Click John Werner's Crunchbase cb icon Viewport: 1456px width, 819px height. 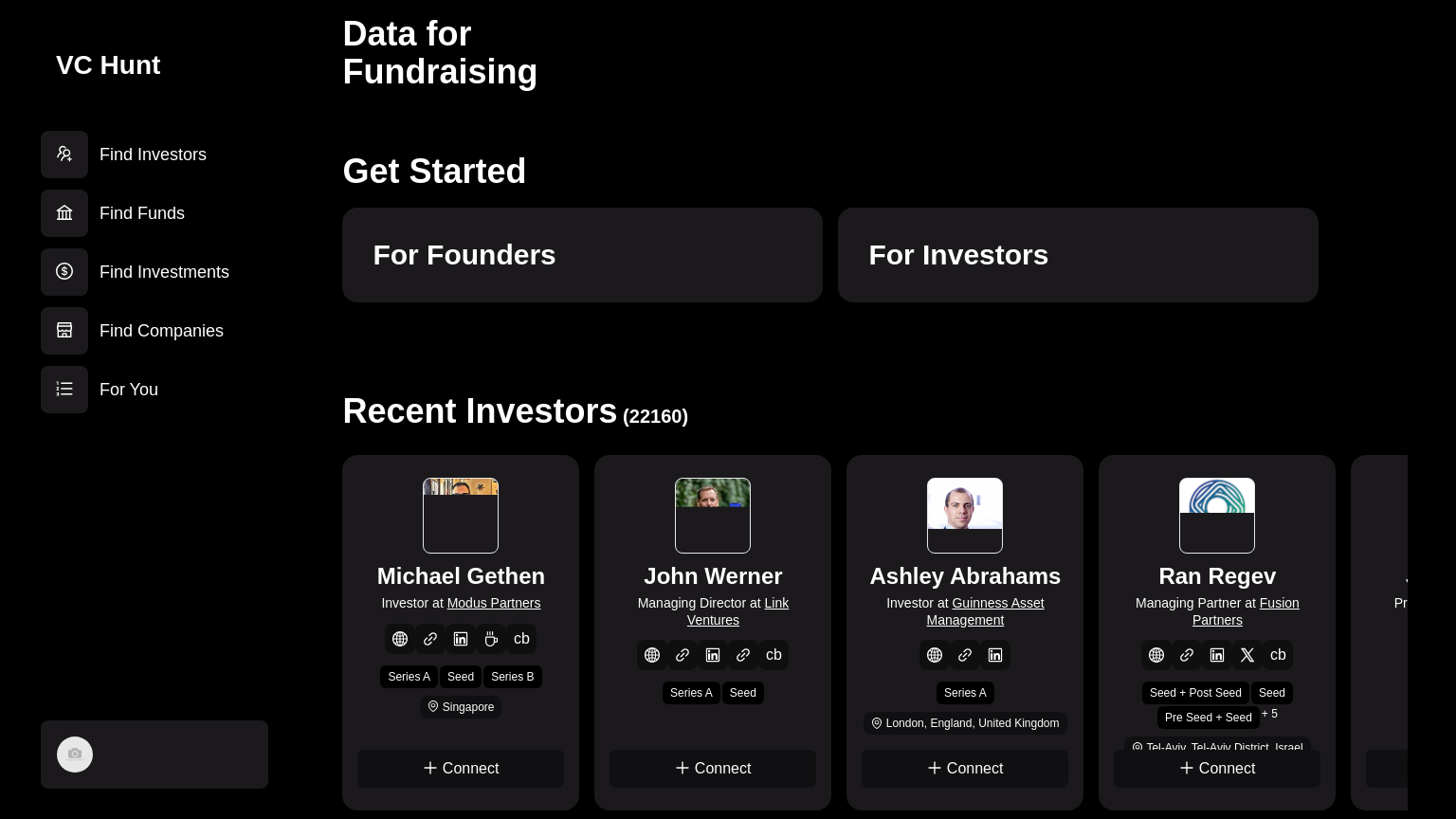coord(773,655)
